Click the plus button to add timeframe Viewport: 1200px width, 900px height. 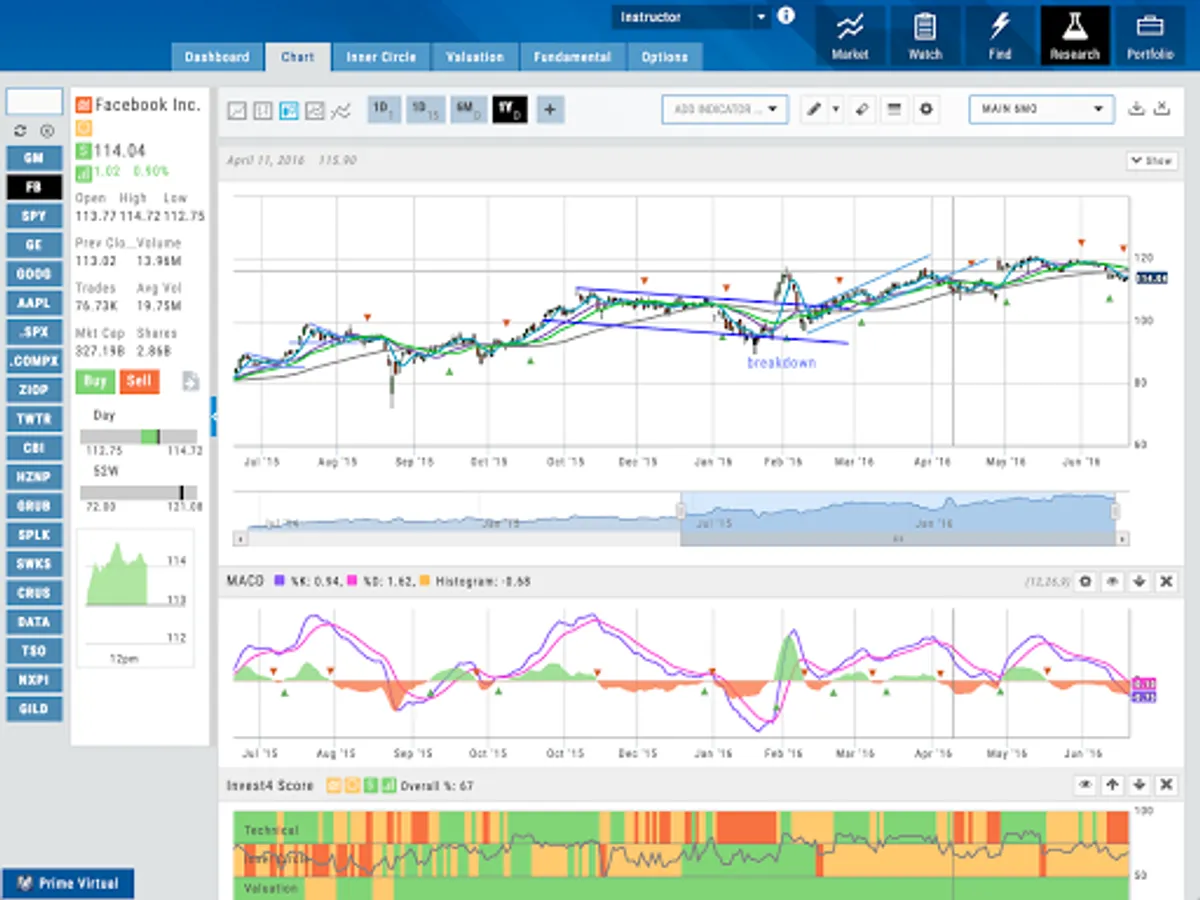click(550, 109)
